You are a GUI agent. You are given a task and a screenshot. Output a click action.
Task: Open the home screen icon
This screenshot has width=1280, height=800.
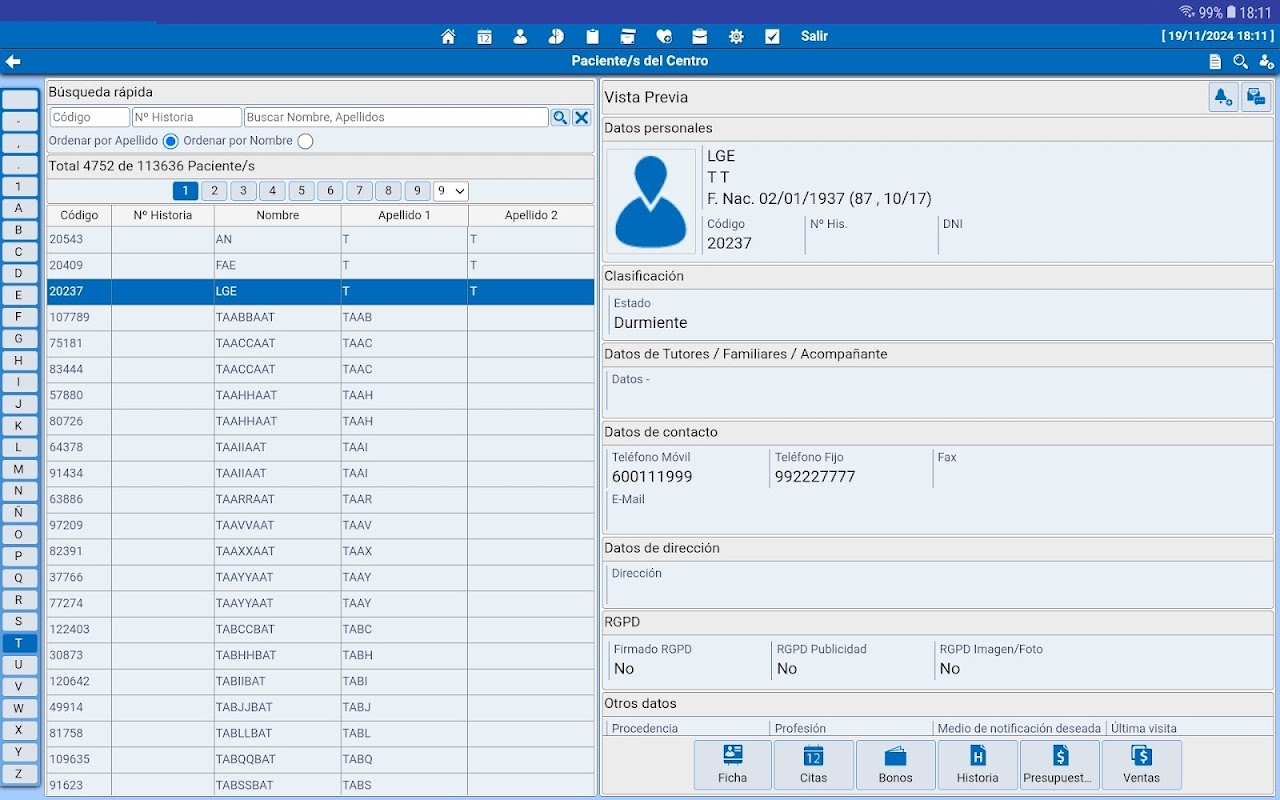click(448, 36)
